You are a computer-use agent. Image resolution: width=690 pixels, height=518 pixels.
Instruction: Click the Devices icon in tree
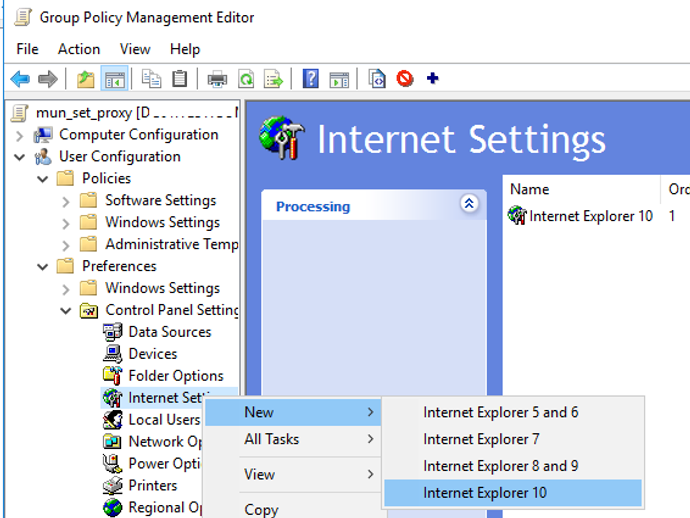tap(112, 354)
